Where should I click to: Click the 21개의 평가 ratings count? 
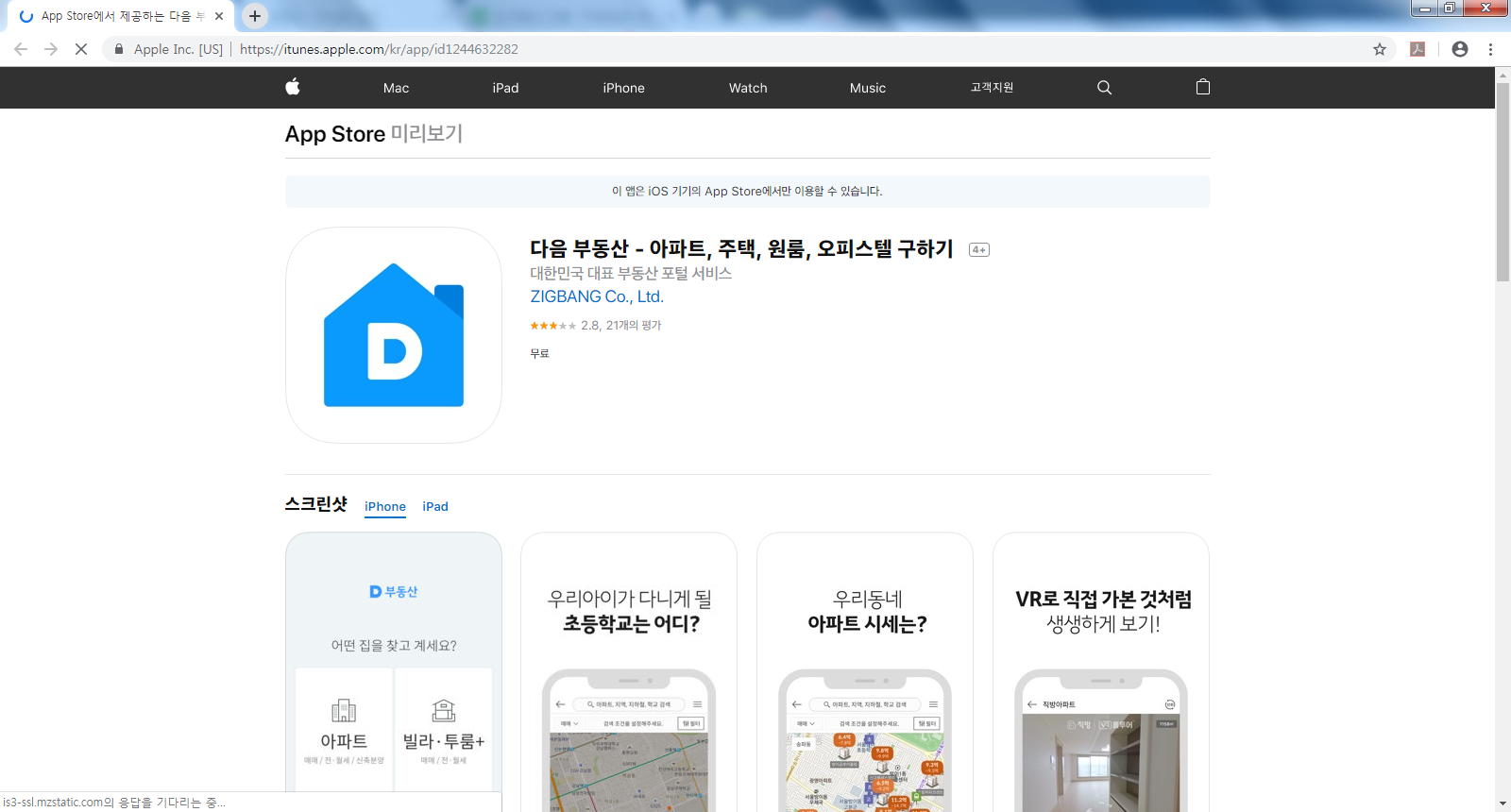coord(634,325)
